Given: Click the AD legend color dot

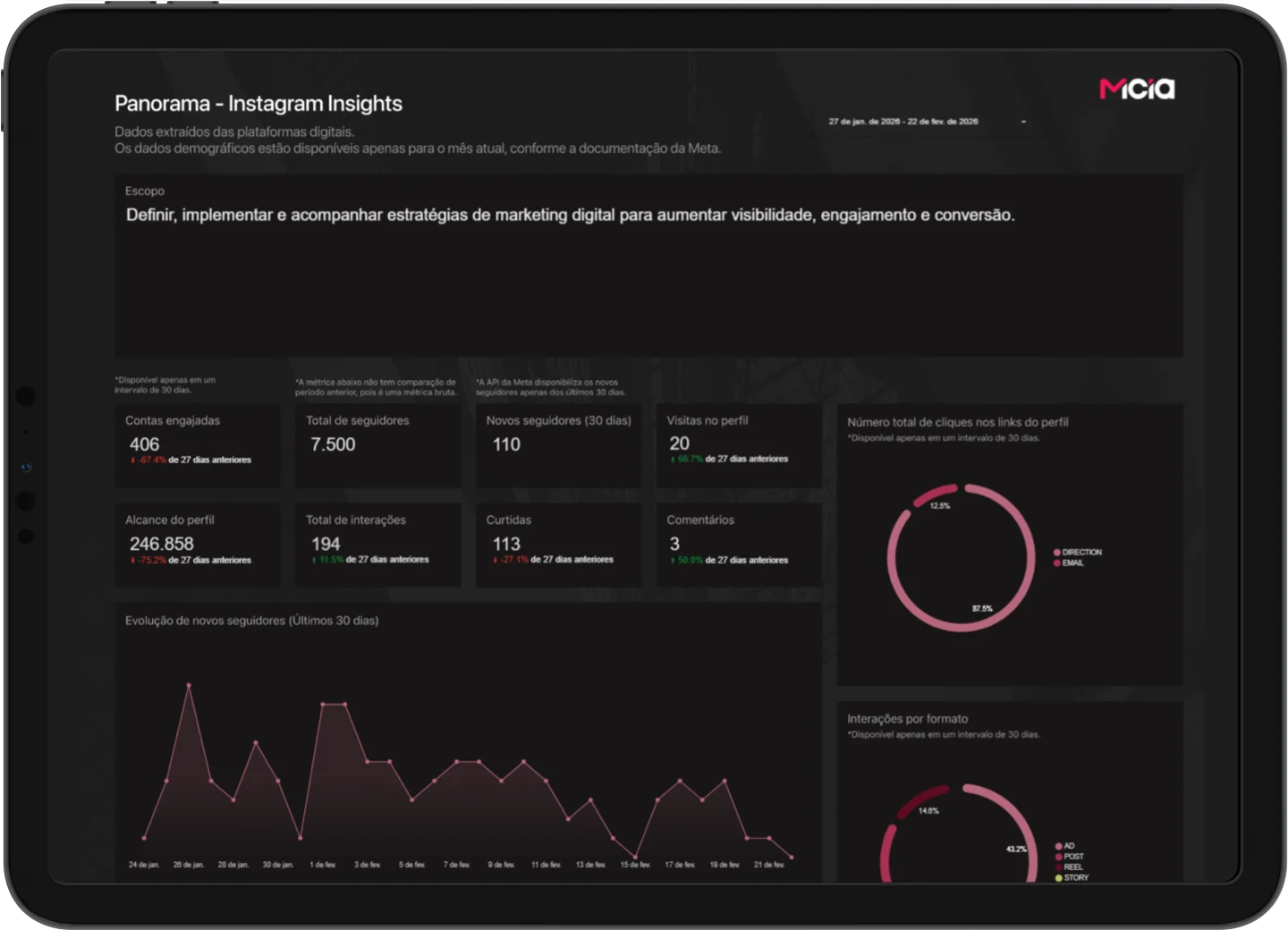Looking at the screenshot, I should 1059,846.
